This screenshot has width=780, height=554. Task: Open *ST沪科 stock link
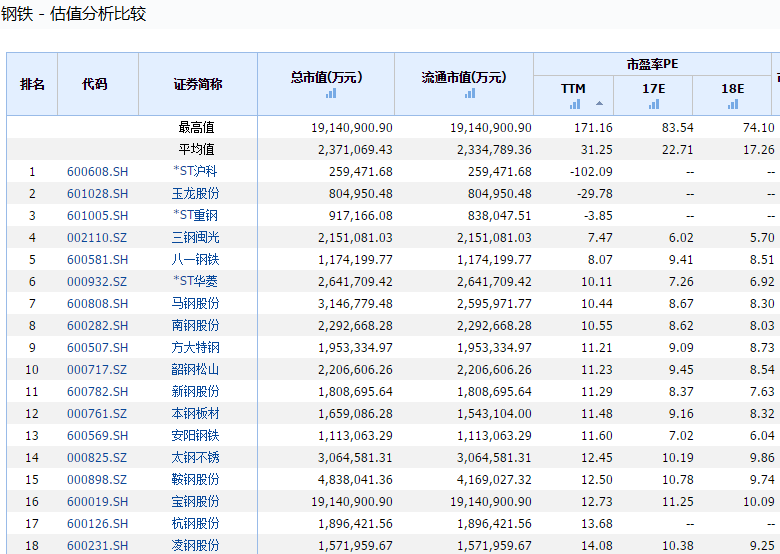point(195,171)
